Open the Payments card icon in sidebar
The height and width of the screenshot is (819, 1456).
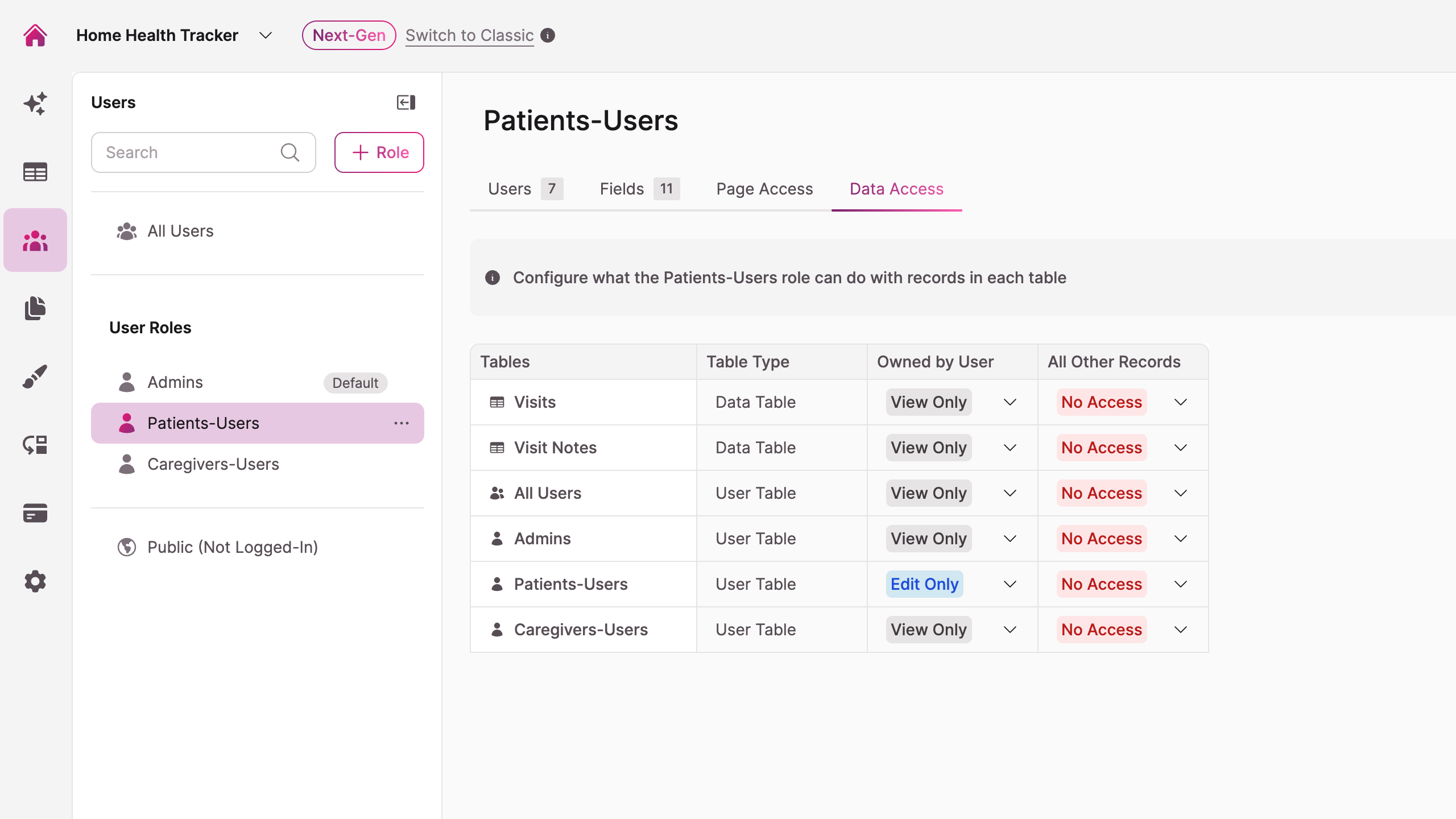35,513
